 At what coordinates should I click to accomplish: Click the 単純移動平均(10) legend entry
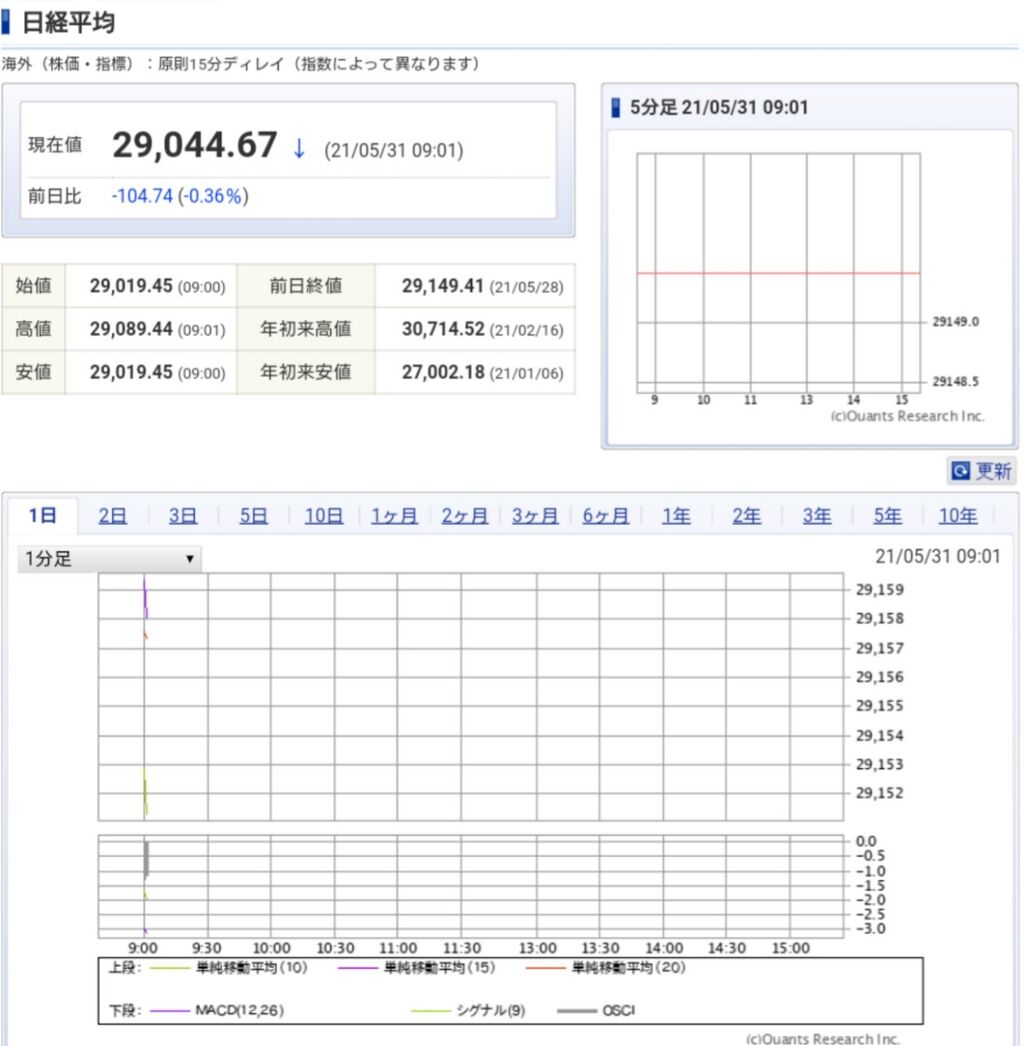(229, 967)
